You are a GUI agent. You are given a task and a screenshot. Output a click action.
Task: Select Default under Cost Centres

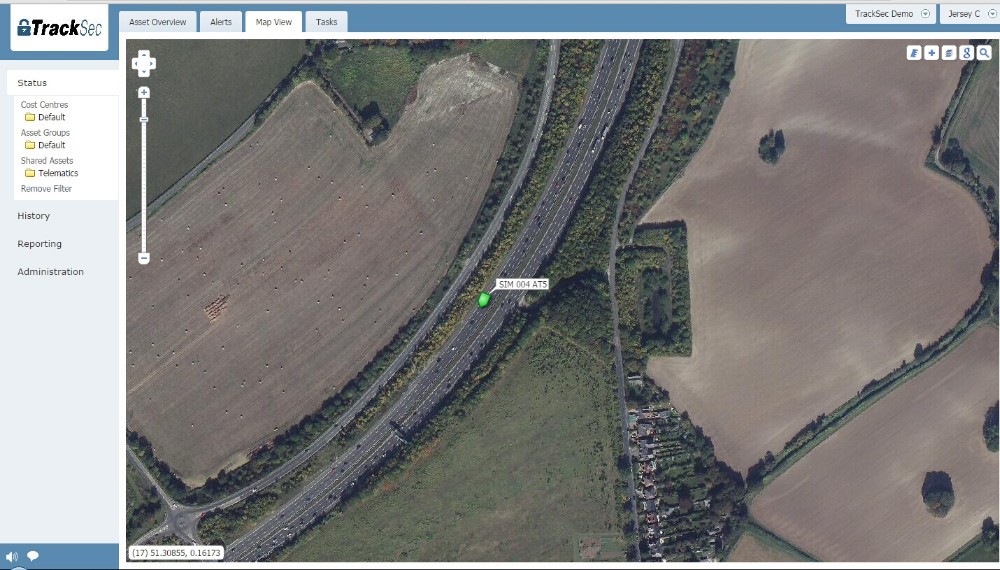[52, 117]
